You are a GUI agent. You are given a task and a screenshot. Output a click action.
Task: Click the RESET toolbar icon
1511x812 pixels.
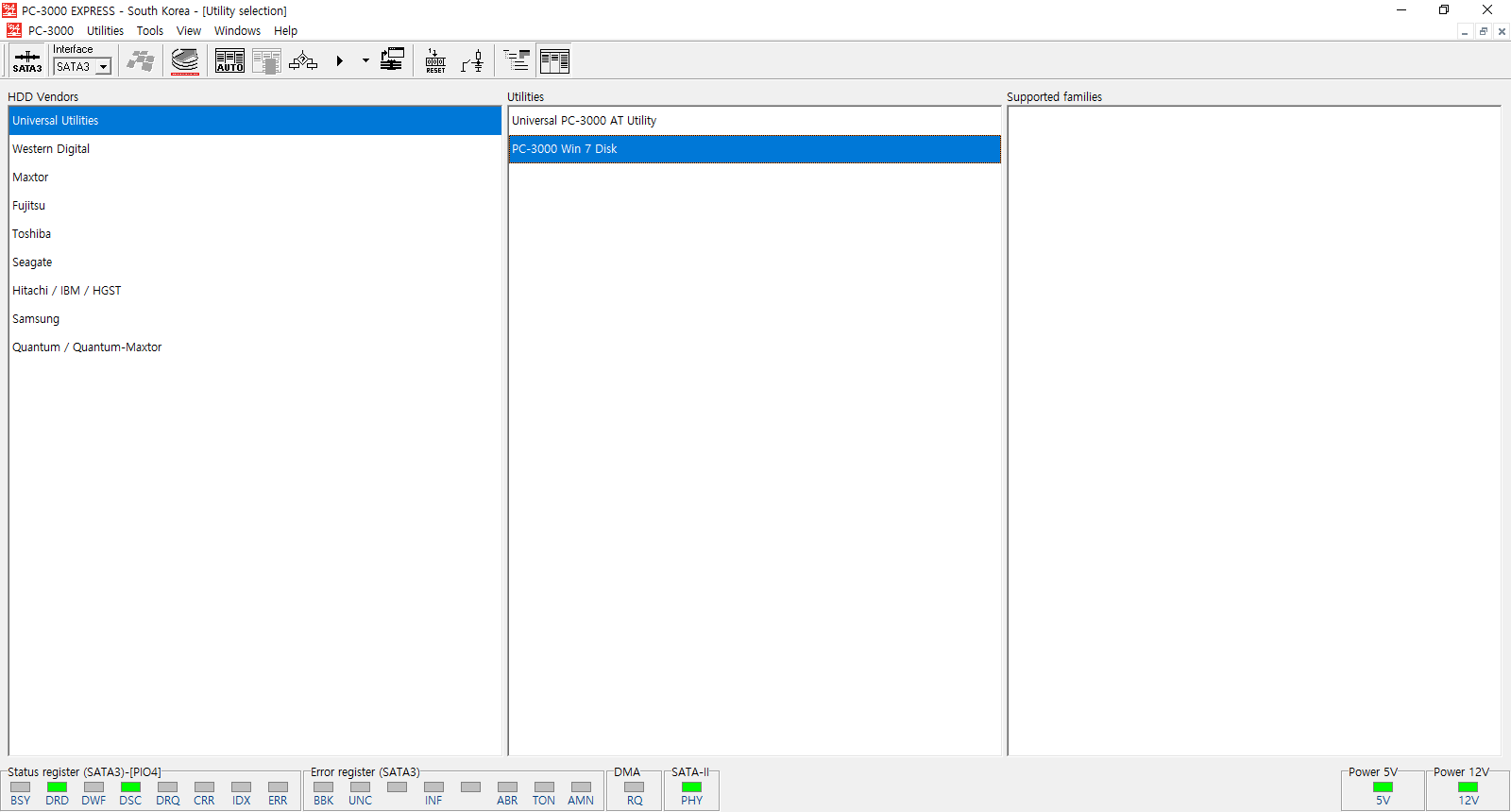pyautogui.click(x=435, y=60)
